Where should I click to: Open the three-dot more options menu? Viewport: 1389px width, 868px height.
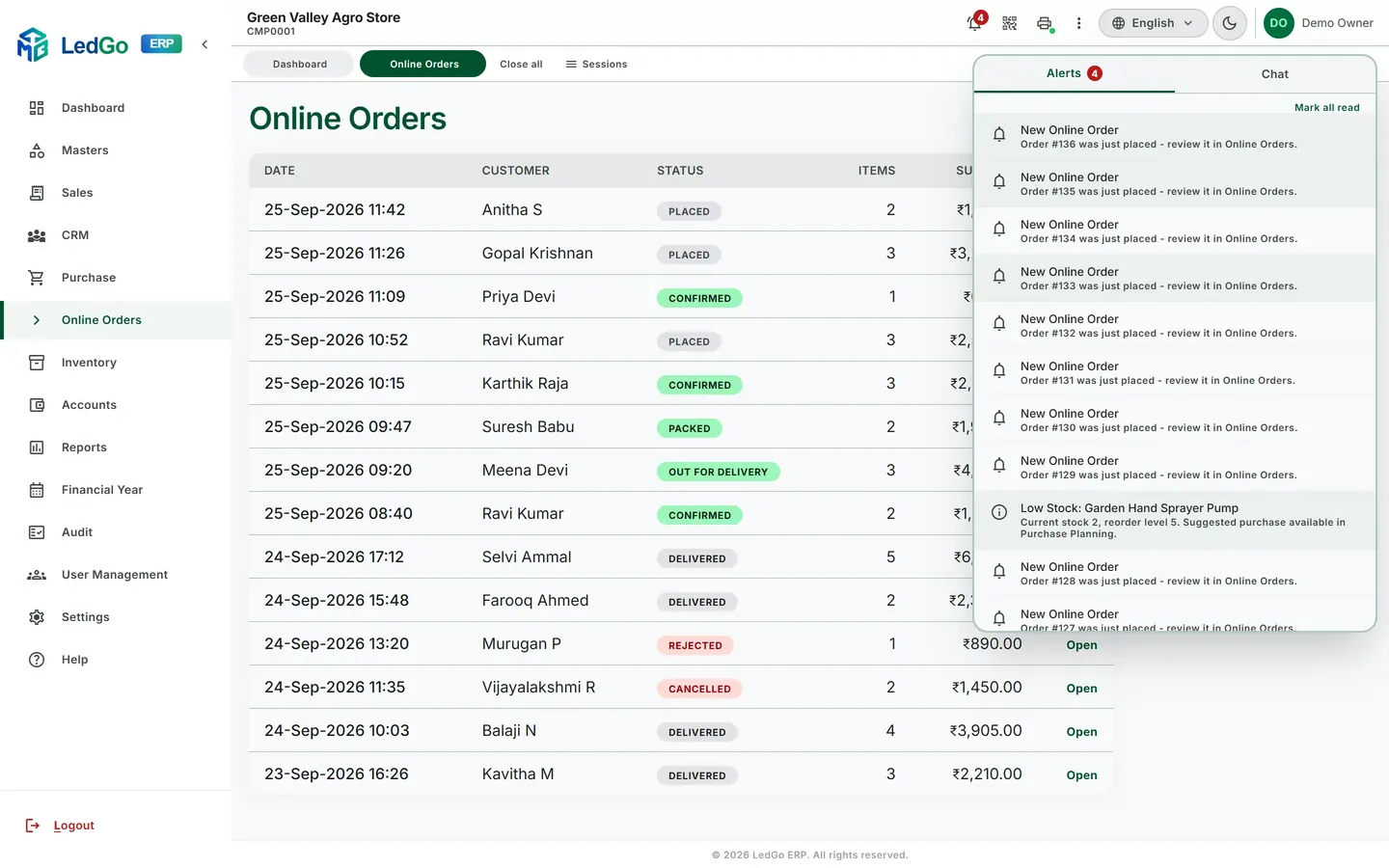[1079, 23]
